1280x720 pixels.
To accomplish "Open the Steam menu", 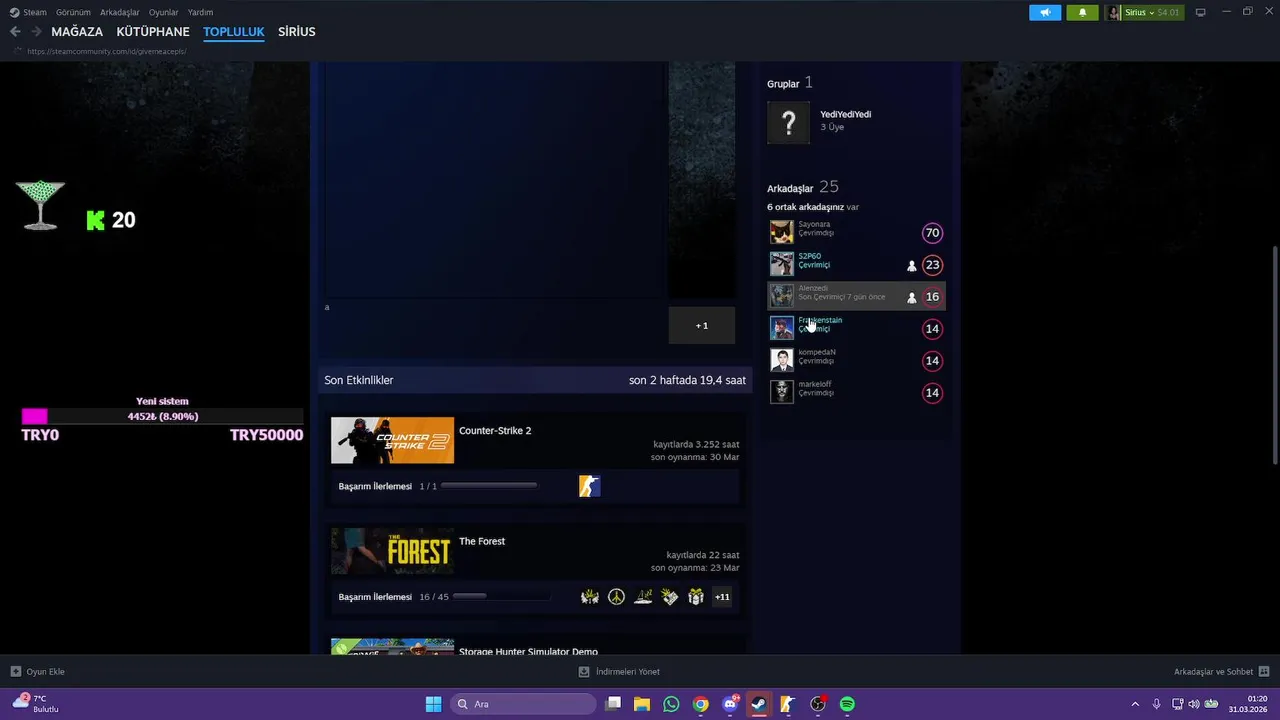I will click(x=28, y=12).
